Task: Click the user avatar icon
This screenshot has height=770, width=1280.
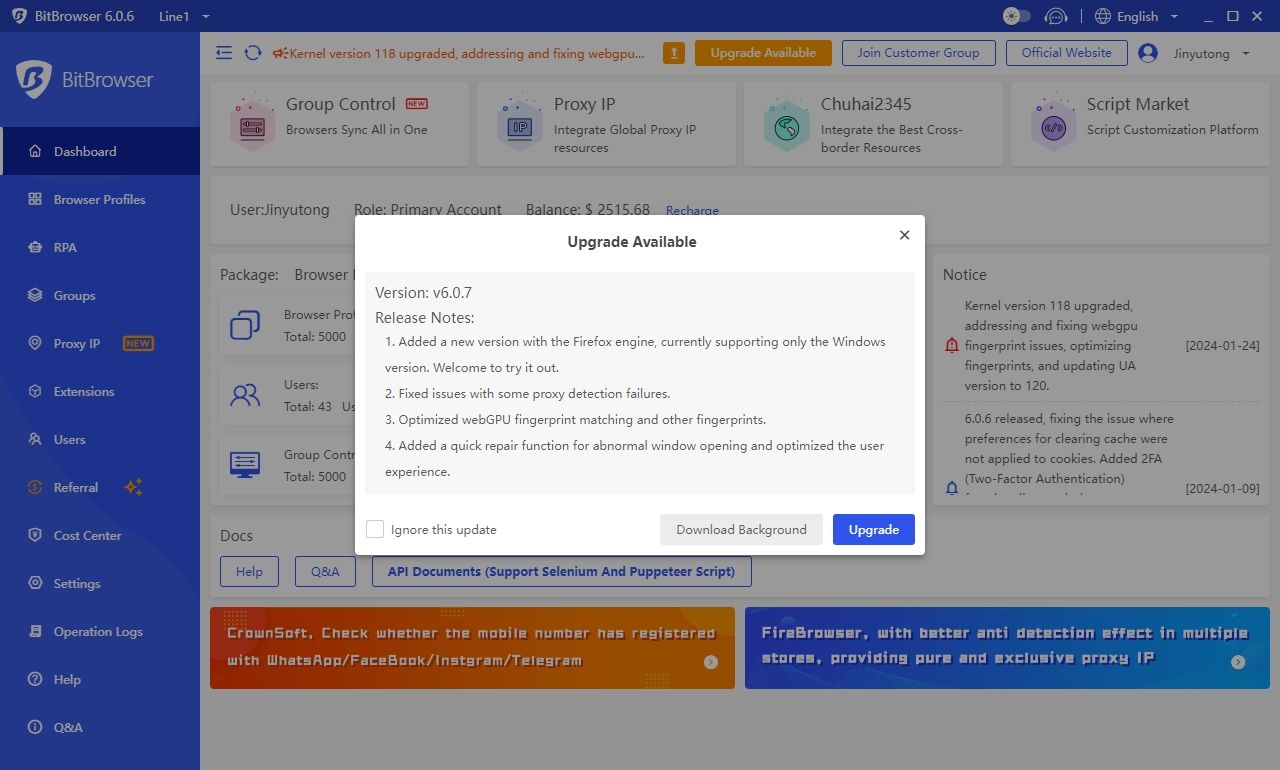Action: click(x=1148, y=53)
